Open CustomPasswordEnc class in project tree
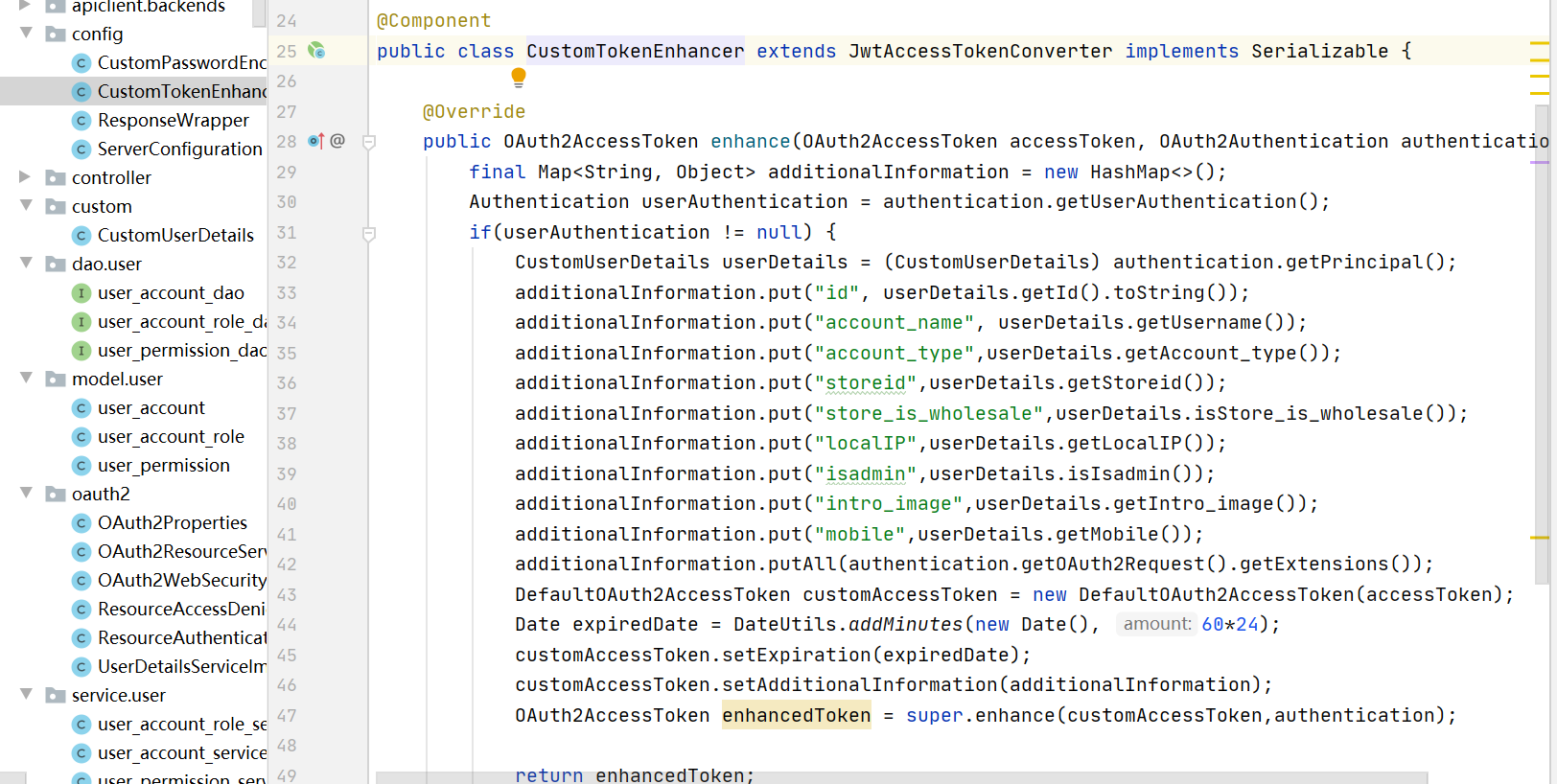1557x784 pixels. pos(181,62)
